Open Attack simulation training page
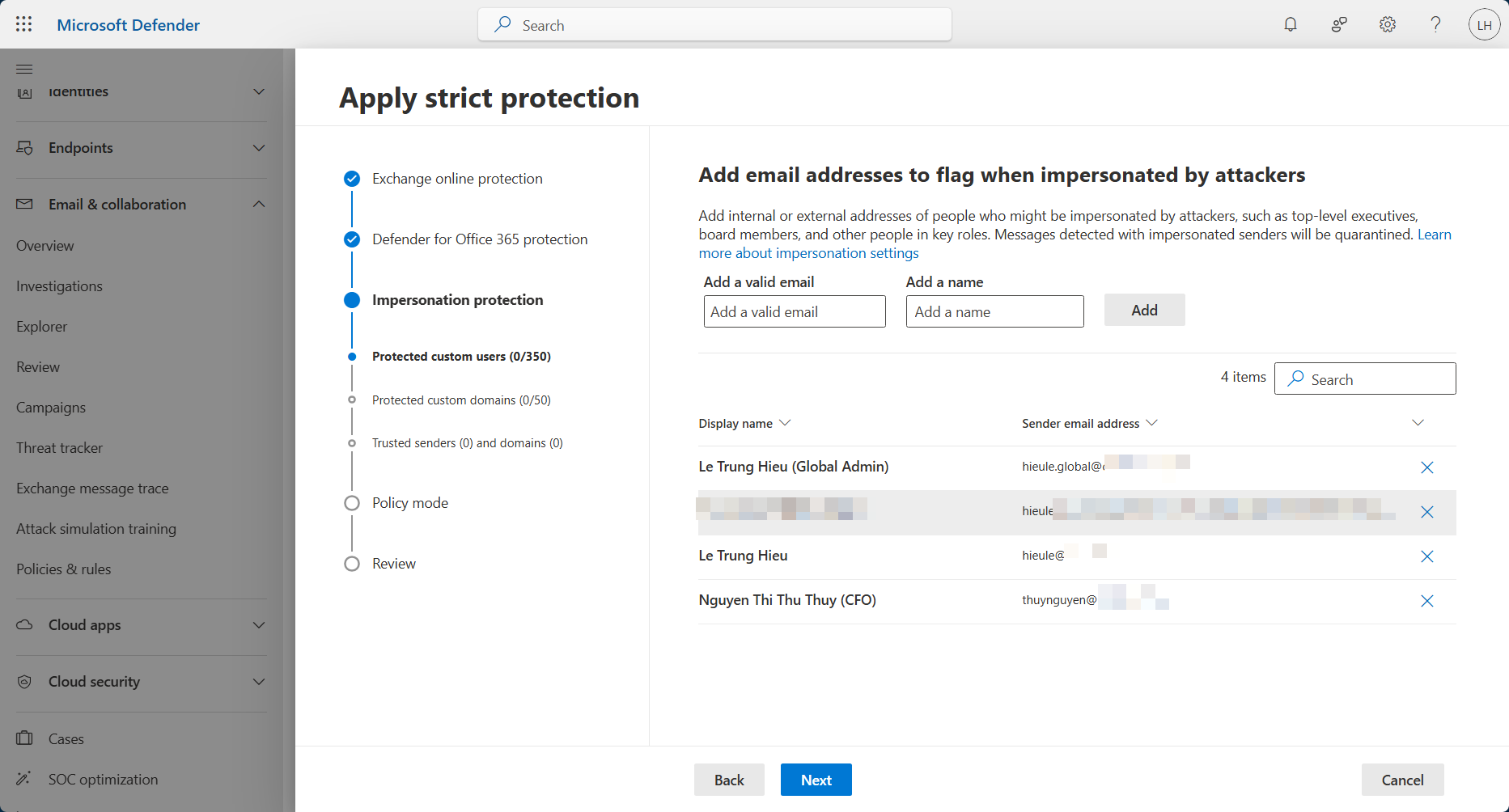 coord(96,529)
